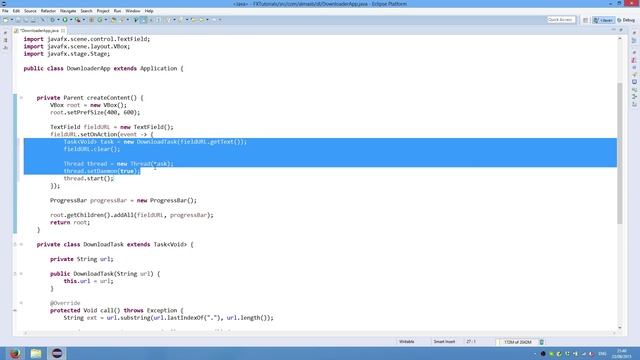This screenshot has width=640, height=360.
Task: Click the editor vertical scrollbar thumb
Action: (x=620, y=153)
